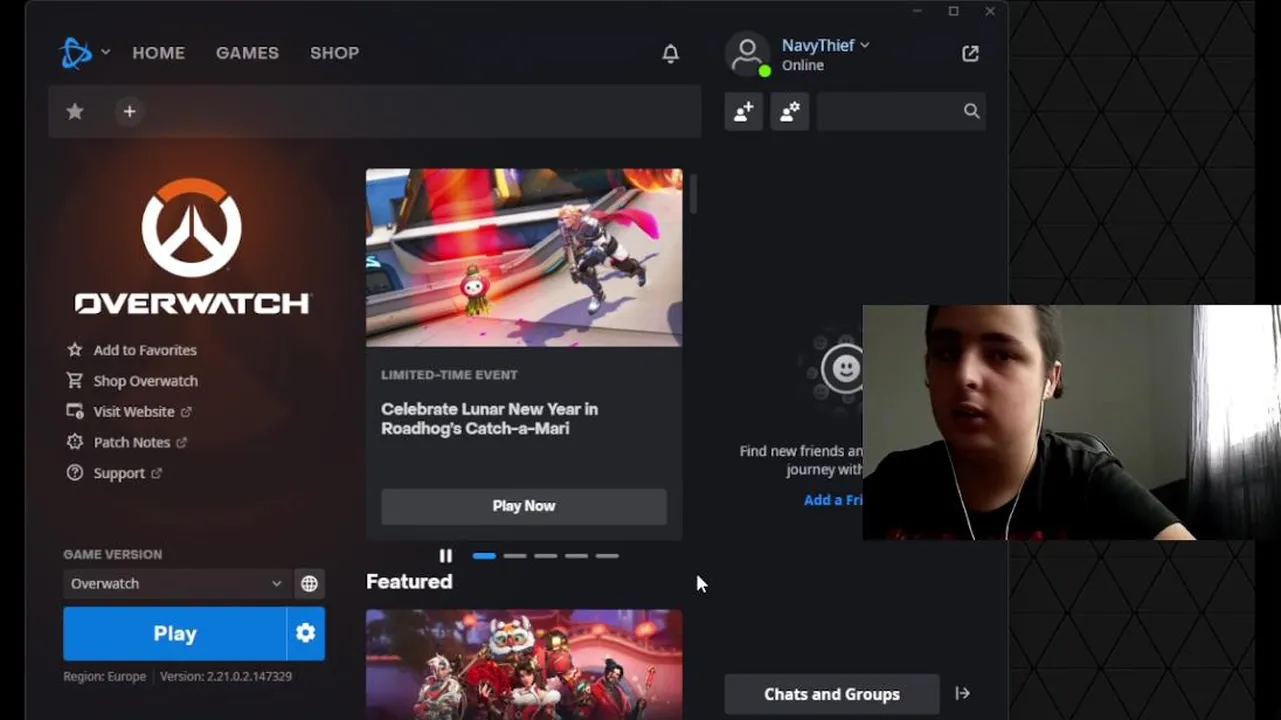Click the Overwatch logo
The height and width of the screenshot is (720, 1281).
(192, 246)
